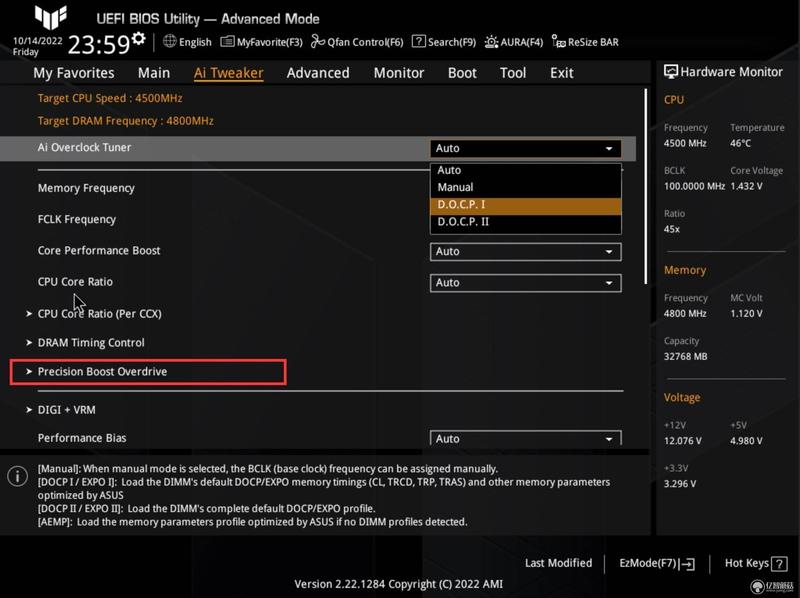Click Core Voltage value 1.432 V
800x598 pixels.
pyautogui.click(x=746, y=186)
